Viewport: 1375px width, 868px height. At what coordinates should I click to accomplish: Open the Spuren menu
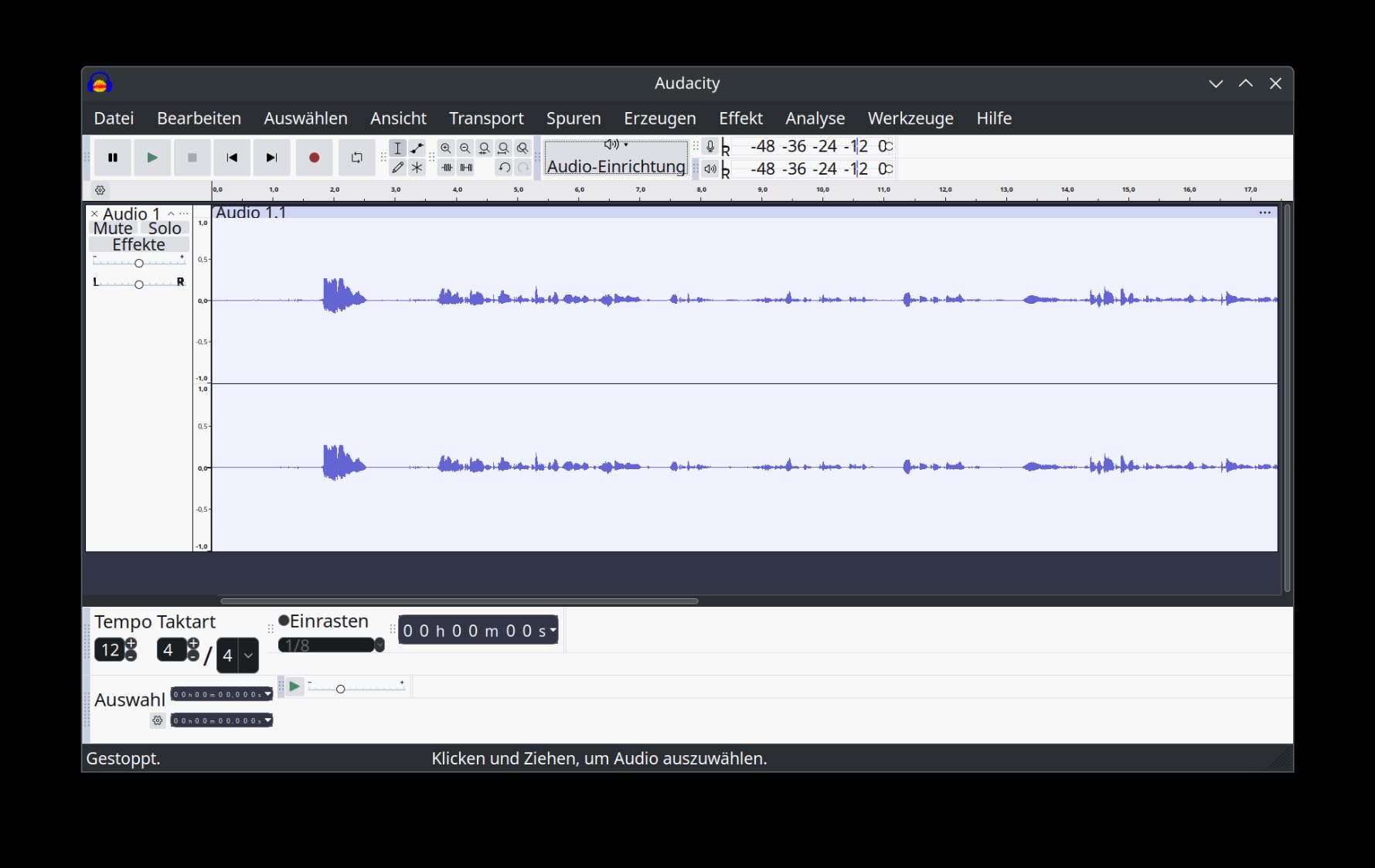tap(573, 118)
